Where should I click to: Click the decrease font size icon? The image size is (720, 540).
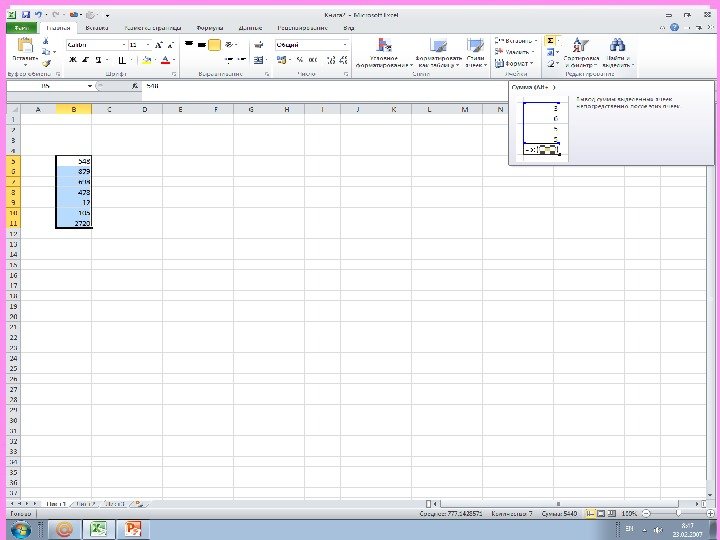pyautogui.click(x=170, y=45)
